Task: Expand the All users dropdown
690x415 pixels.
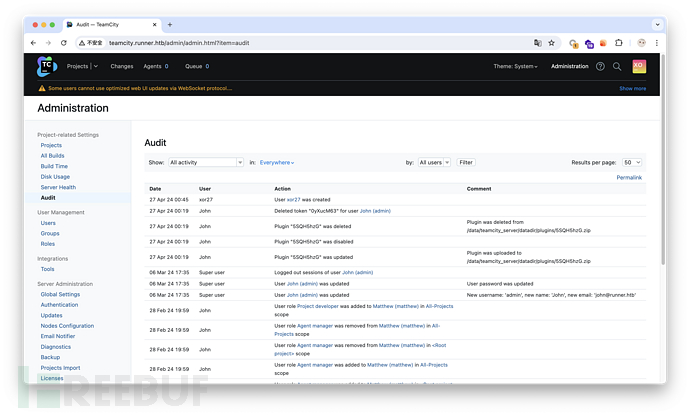Action: point(434,162)
